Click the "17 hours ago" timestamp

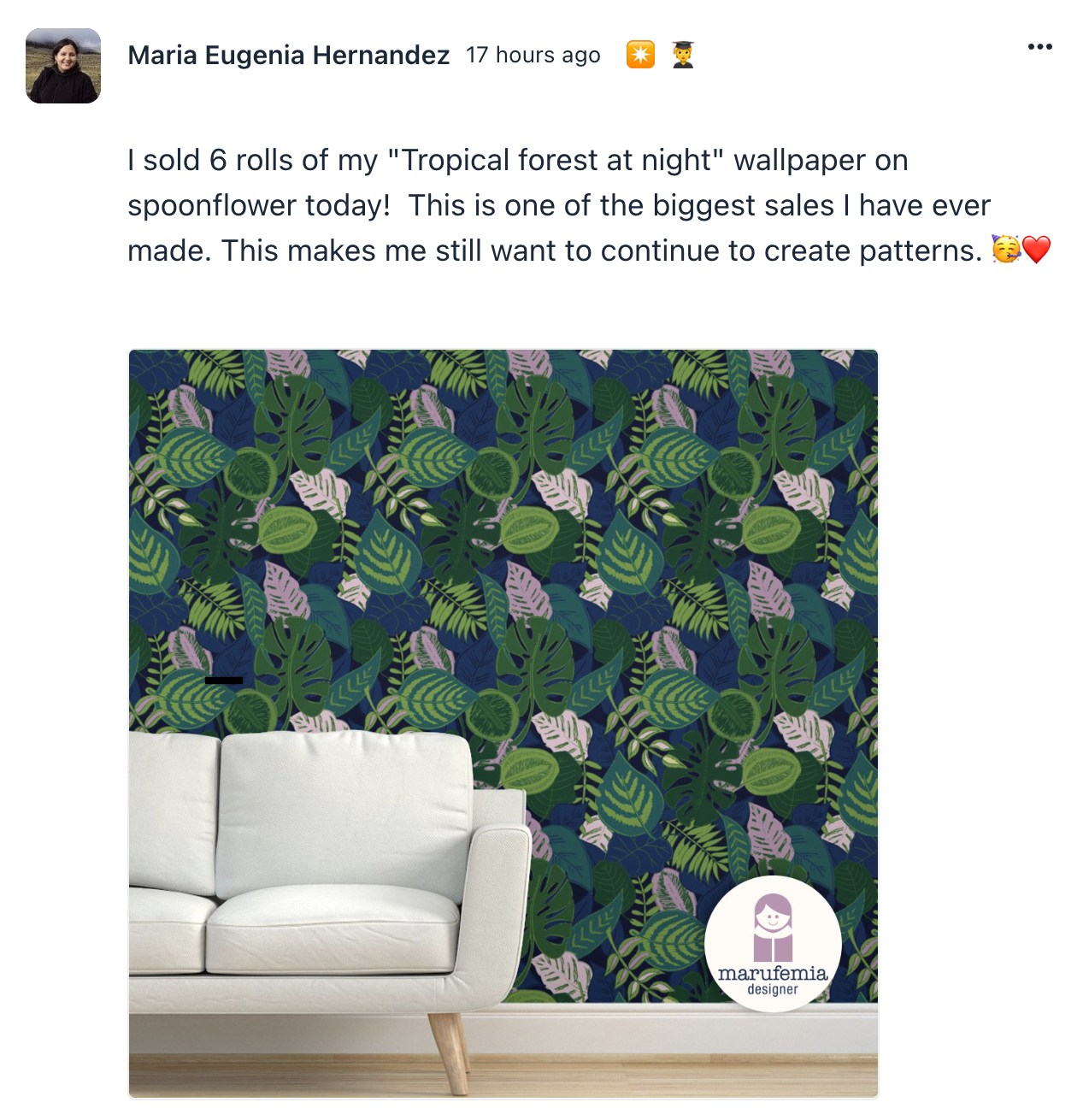[x=533, y=55]
